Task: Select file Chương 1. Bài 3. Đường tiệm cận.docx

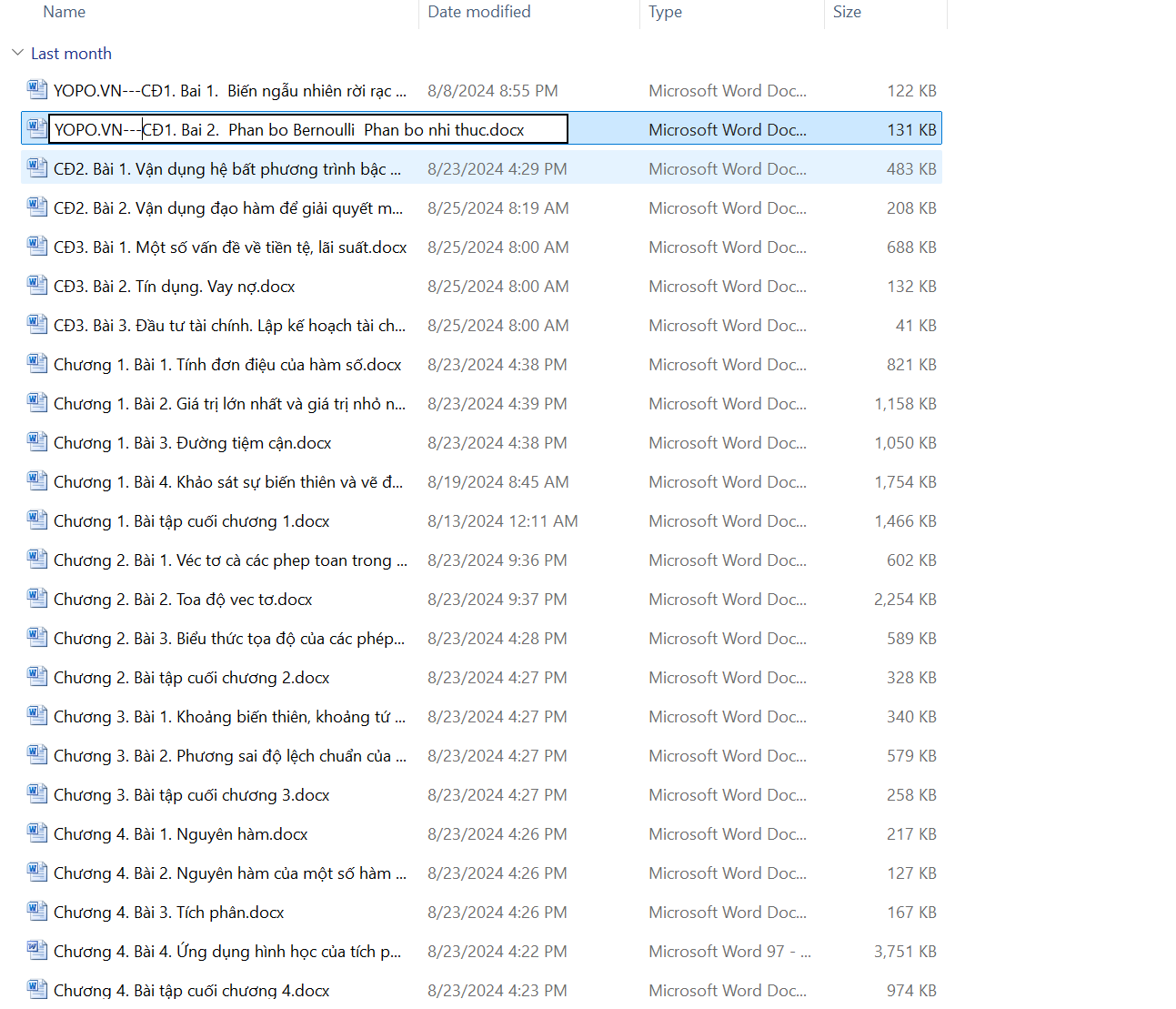Action: click(193, 443)
